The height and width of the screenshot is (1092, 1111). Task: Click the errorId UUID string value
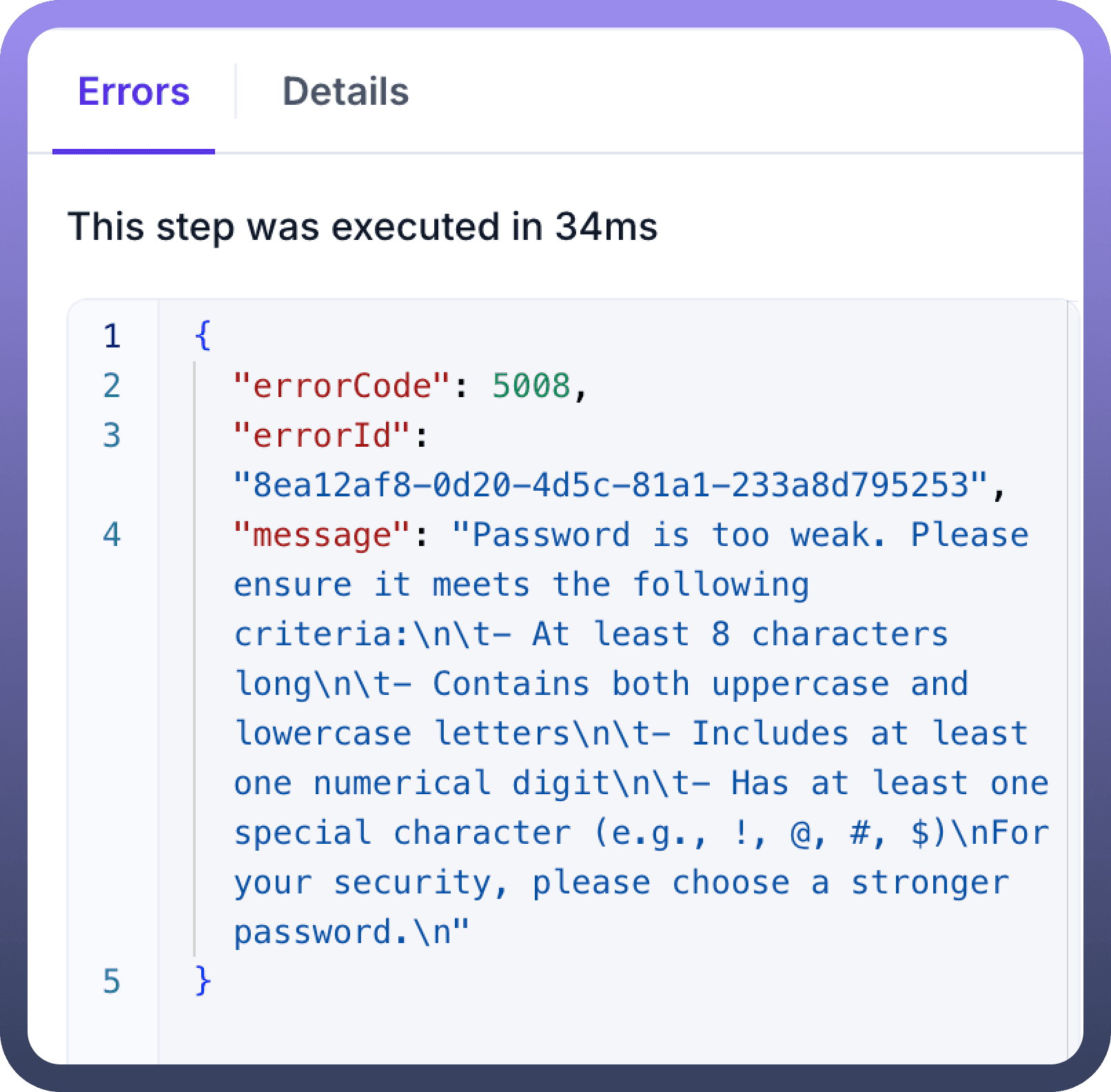[x=611, y=485]
